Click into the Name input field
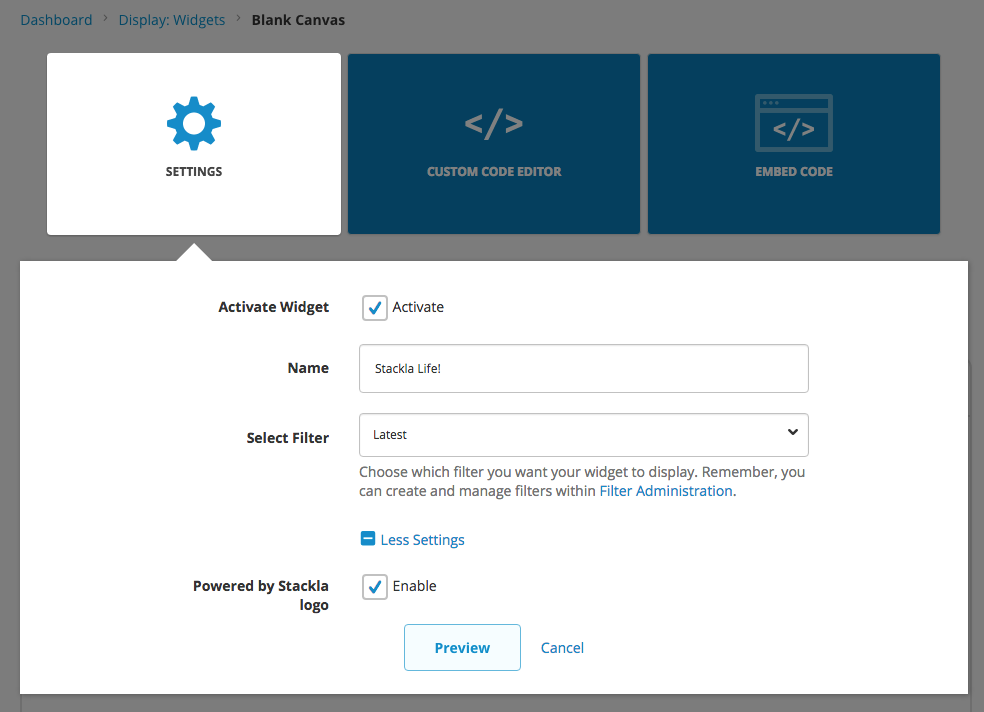This screenshot has height=712, width=984. coord(583,369)
